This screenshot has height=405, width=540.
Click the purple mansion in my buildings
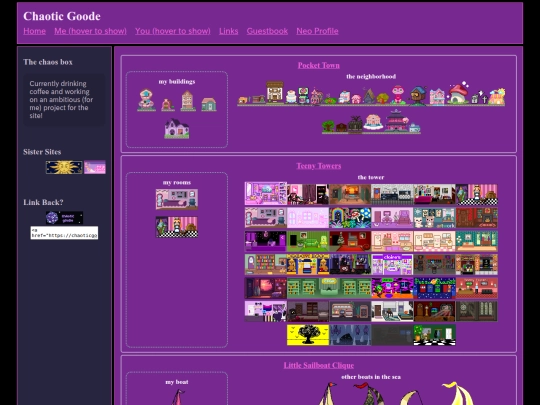click(x=177, y=128)
